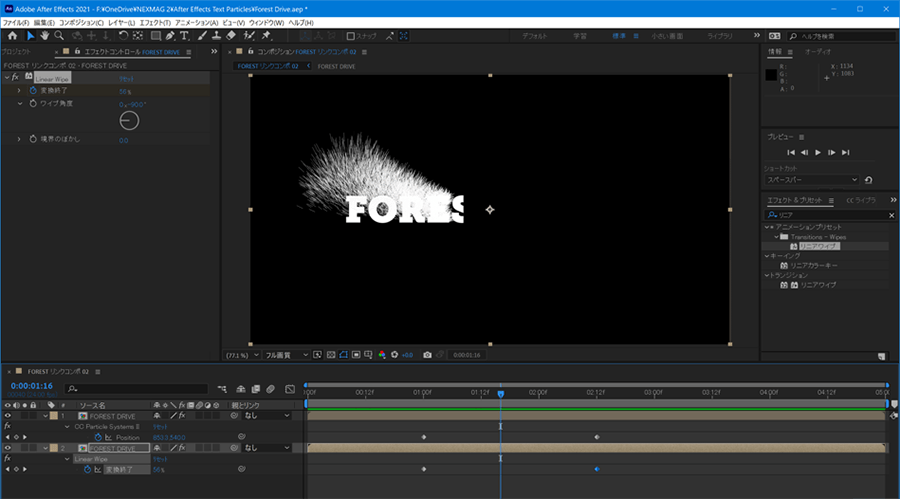The width and height of the screenshot is (900, 499).
Task: Select the Zoom magnifier tool
Action: 59,36
